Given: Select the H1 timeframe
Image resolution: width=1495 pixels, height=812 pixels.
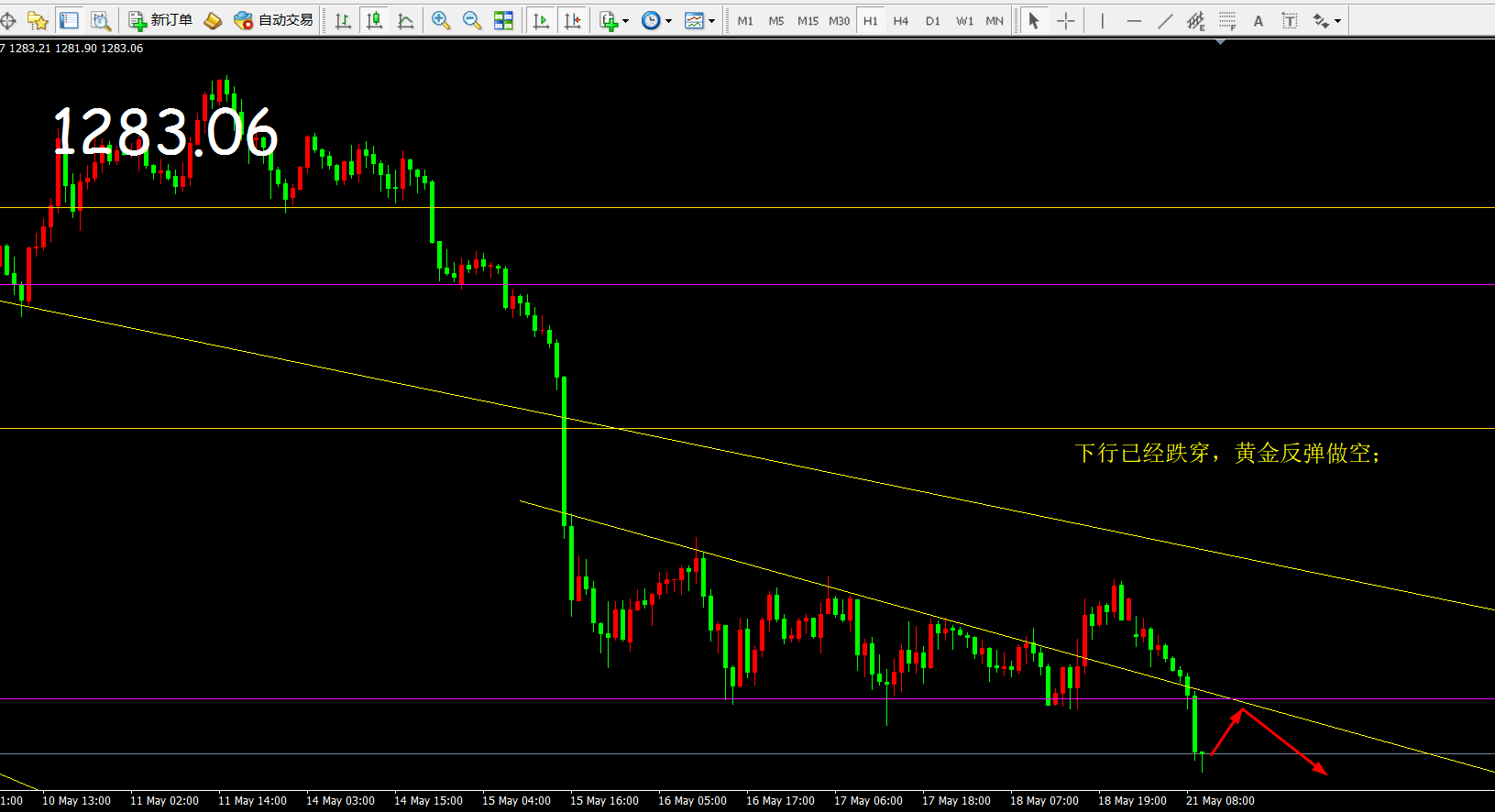Looking at the screenshot, I should coord(871,20).
